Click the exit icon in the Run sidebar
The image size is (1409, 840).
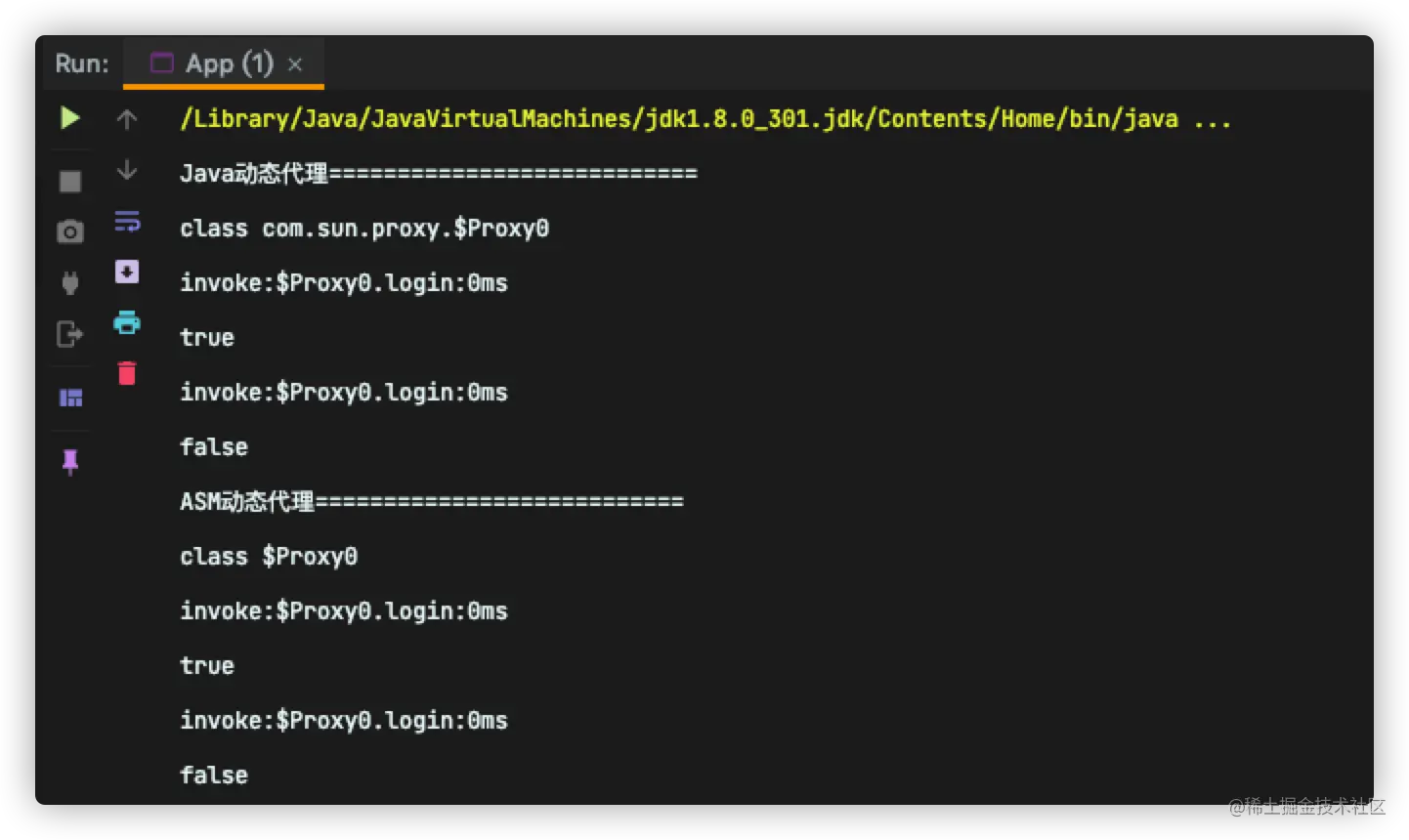(x=70, y=334)
